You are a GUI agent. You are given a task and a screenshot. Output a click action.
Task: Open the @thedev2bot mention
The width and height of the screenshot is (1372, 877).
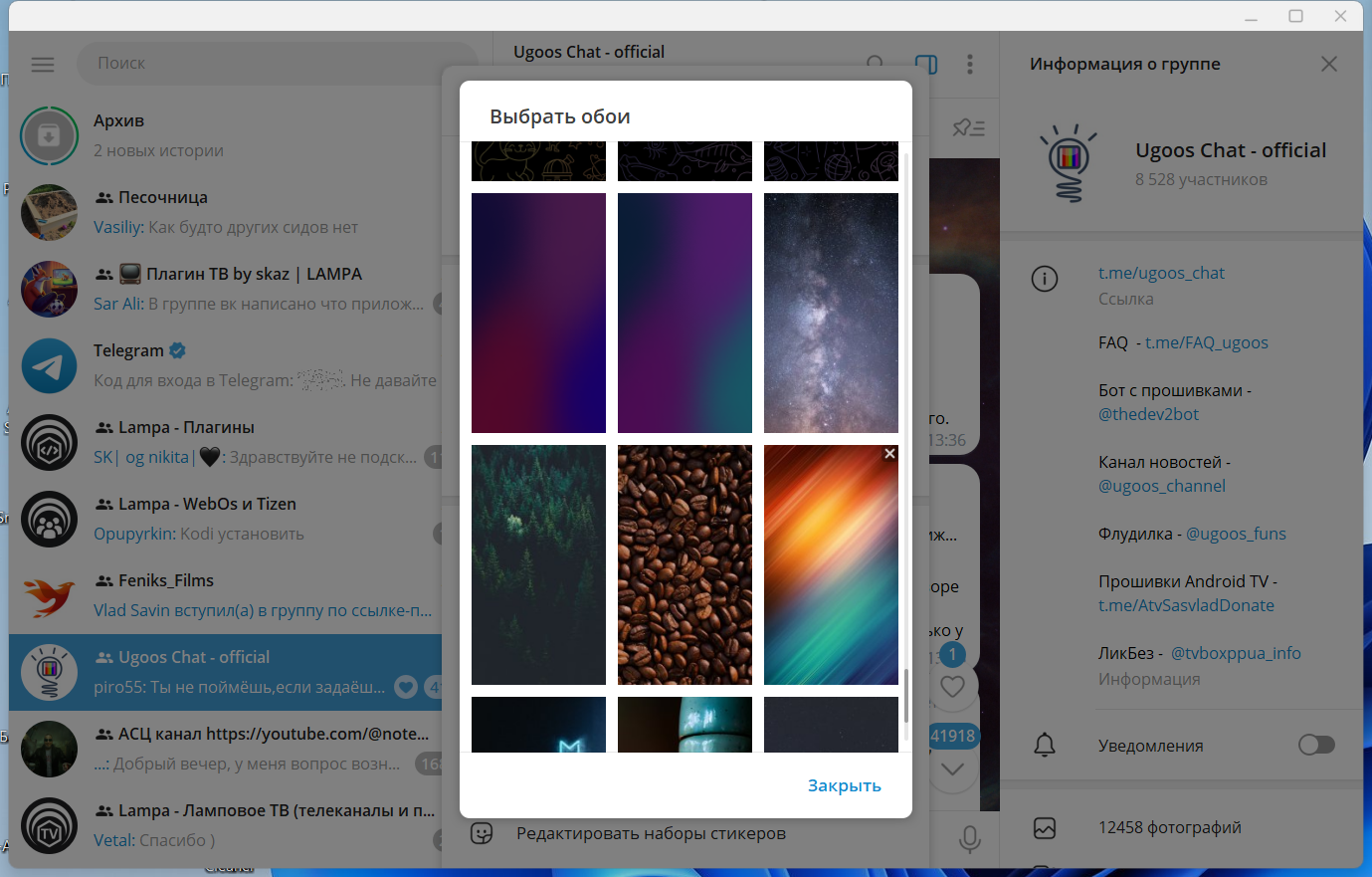1148,414
